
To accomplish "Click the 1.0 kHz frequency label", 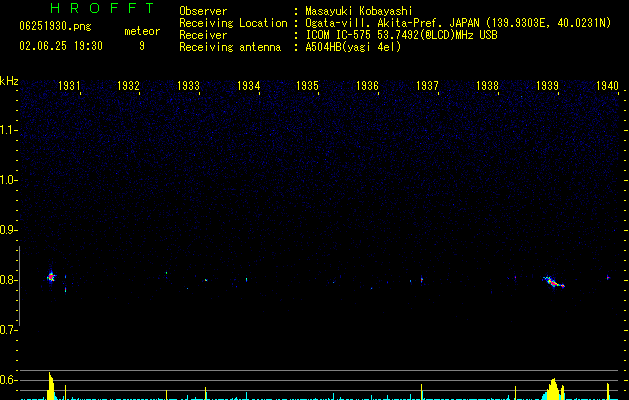I will click(8, 180).
